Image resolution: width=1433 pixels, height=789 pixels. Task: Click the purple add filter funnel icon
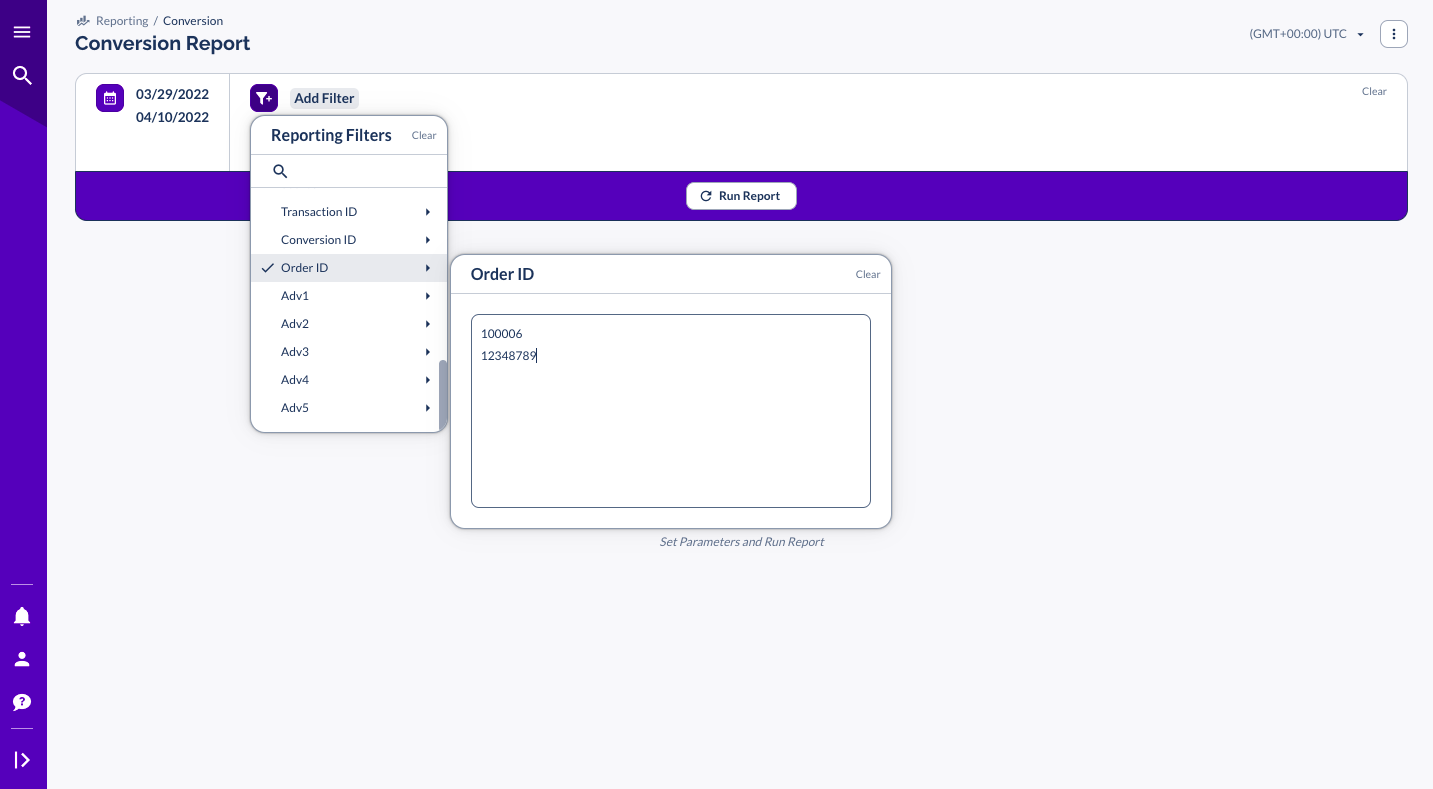[x=264, y=98]
